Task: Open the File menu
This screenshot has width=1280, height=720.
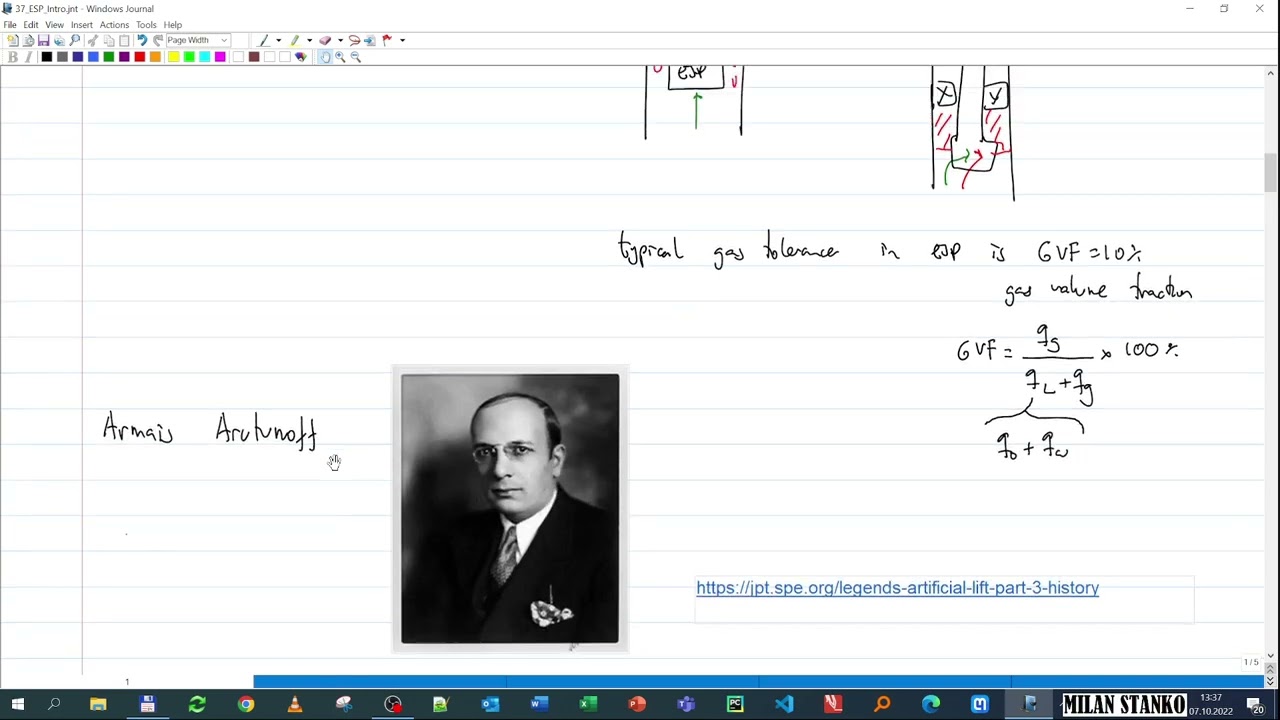Action: click(10, 25)
